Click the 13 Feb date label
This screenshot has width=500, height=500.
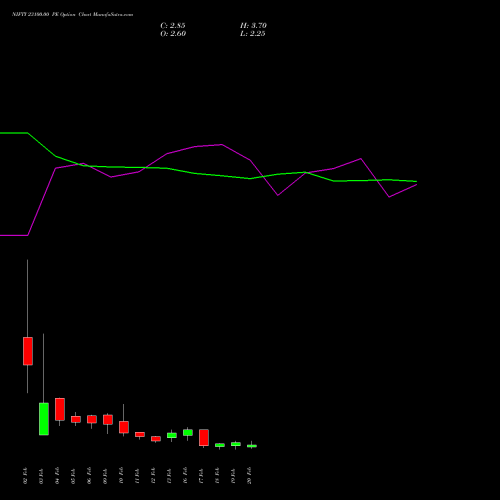click(170, 476)
